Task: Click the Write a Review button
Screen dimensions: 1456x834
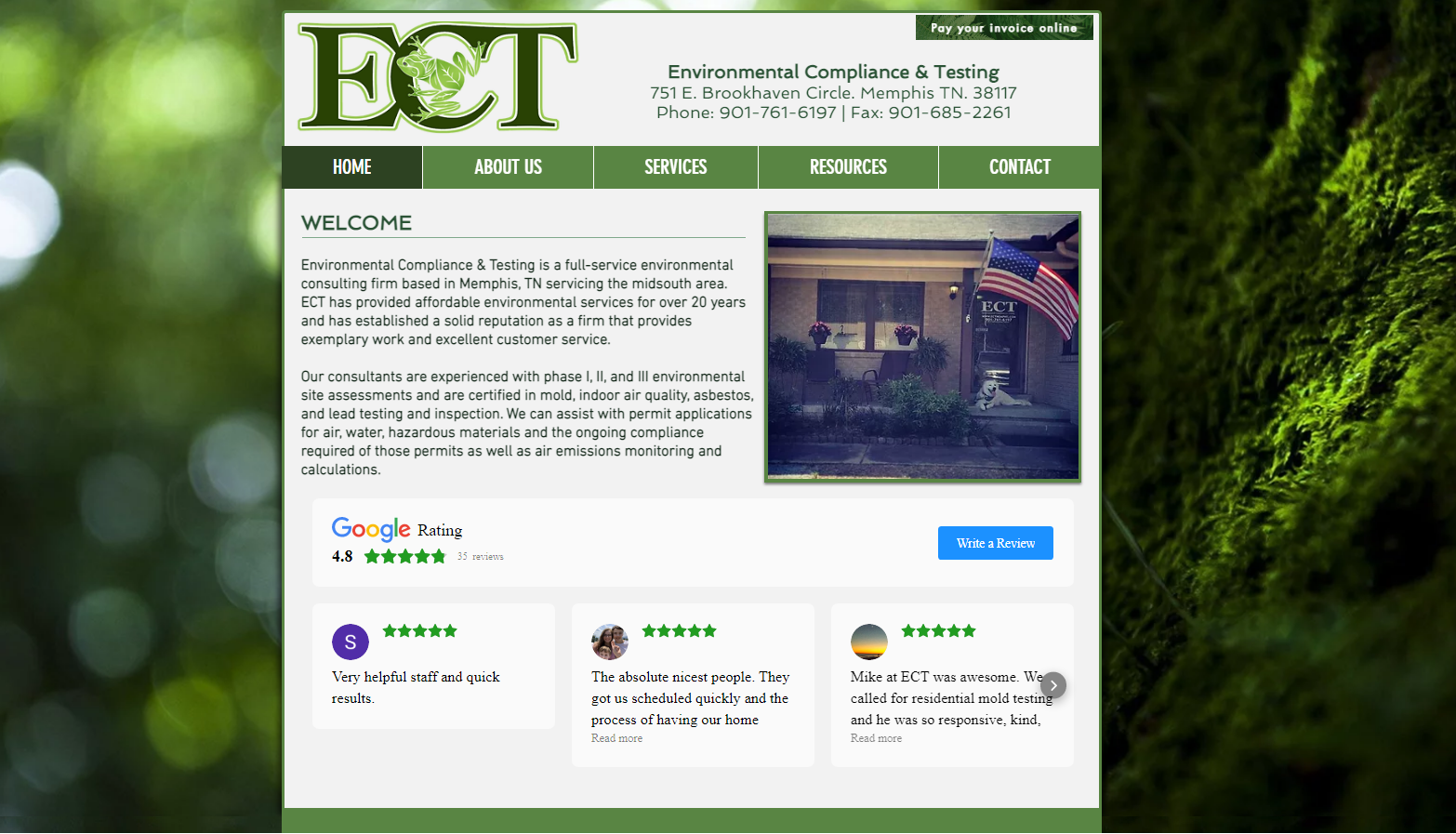Action: pyautogui.click(x=996, y=543)
